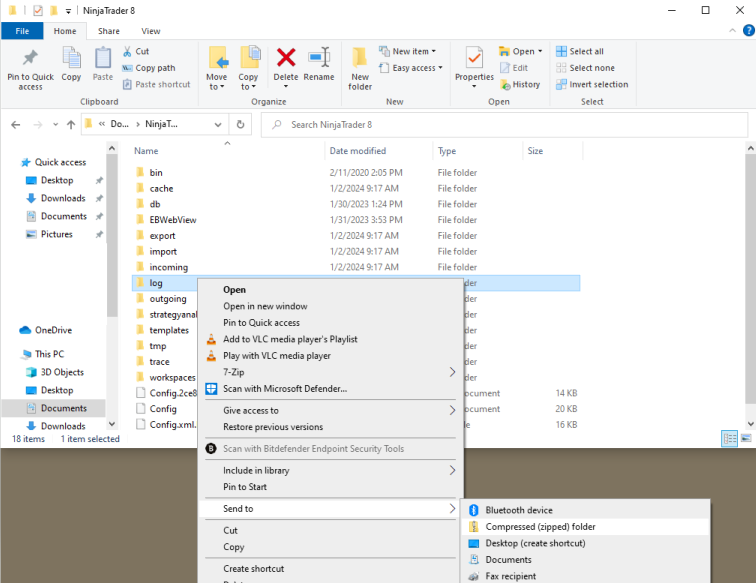756x583 pixels.
Task: Open the New item dropdown
Action: point(407,51)
